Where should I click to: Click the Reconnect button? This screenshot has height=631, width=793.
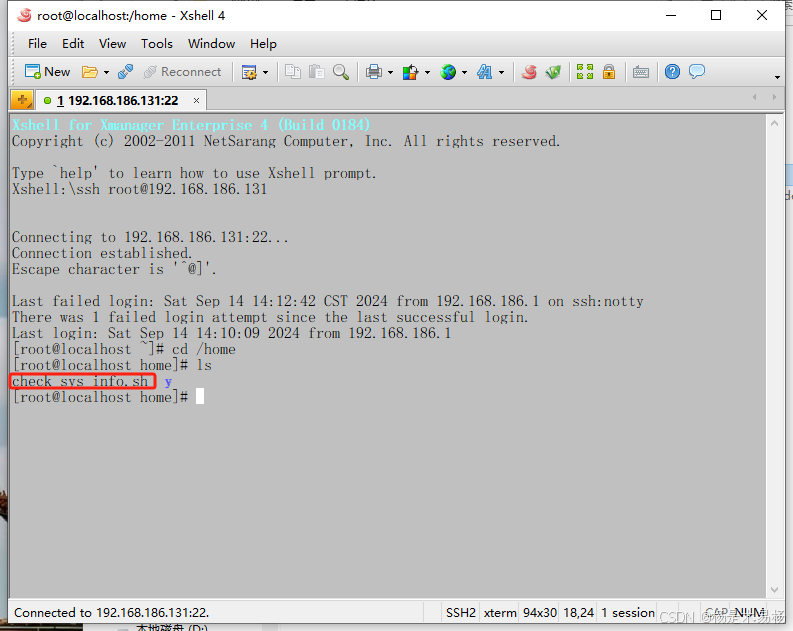183,72
